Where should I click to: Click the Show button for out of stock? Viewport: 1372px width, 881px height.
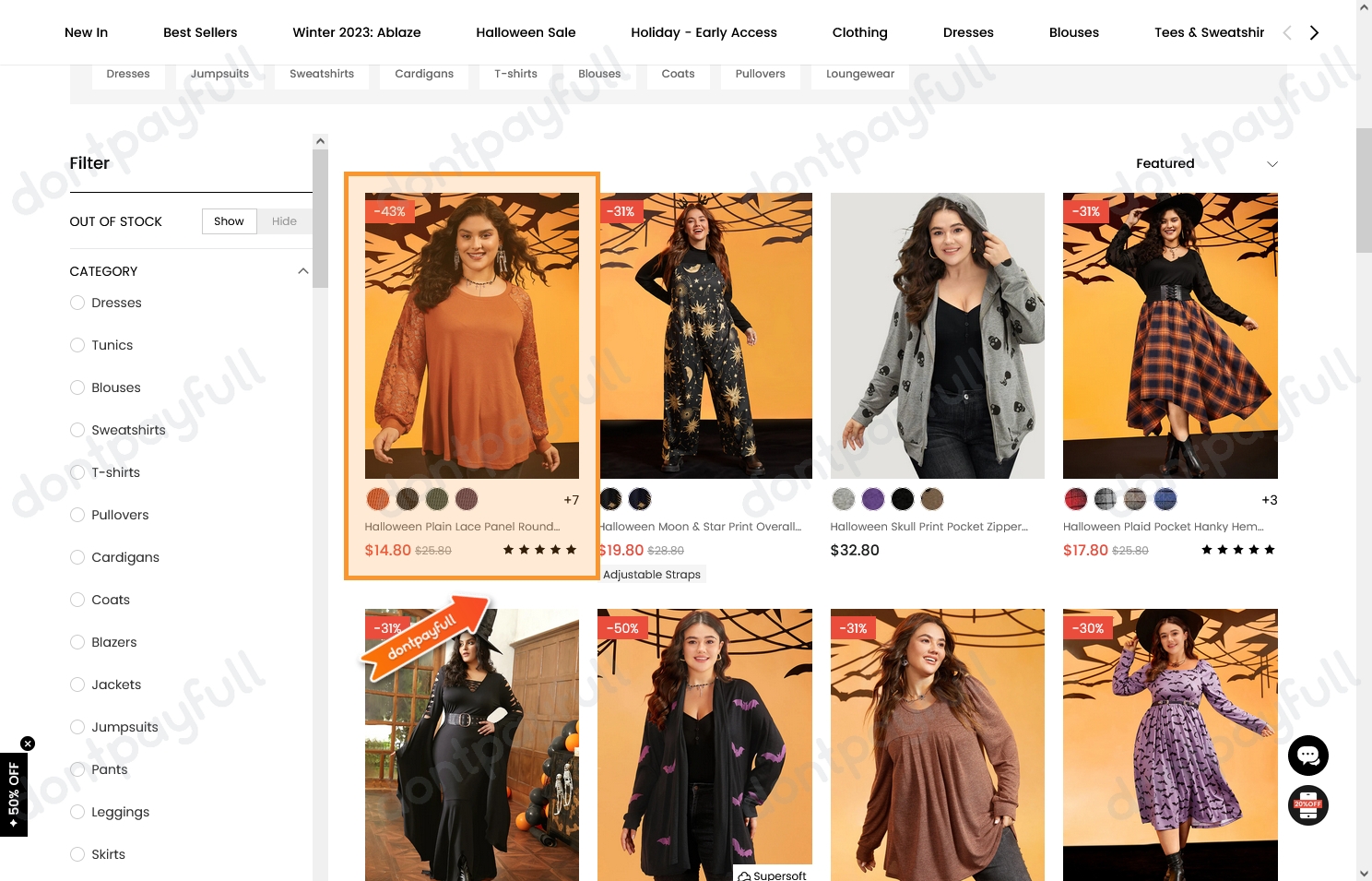point(229,220)
